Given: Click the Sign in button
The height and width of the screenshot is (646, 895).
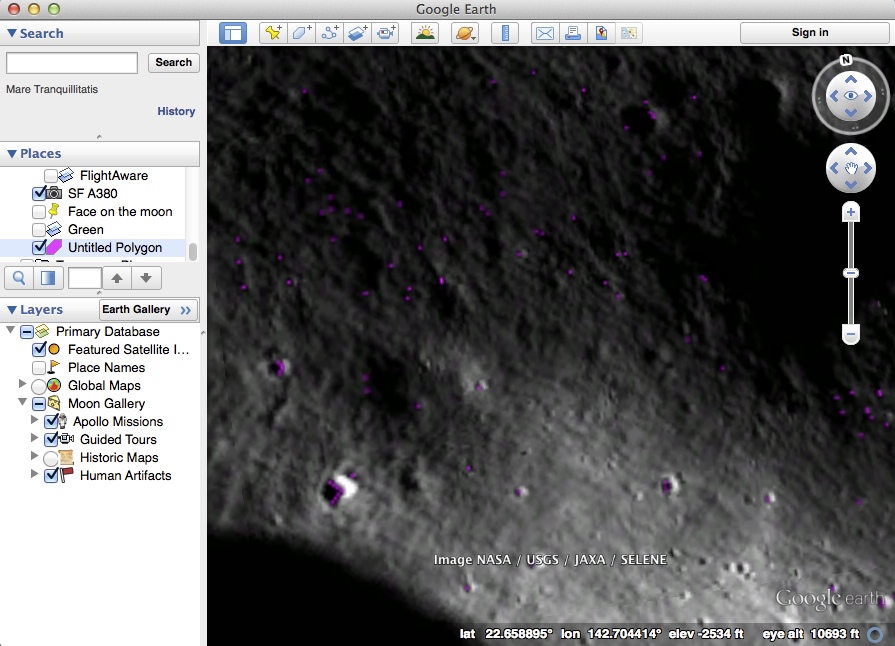Looking at the screenshot, I should [x=809, y=32].
